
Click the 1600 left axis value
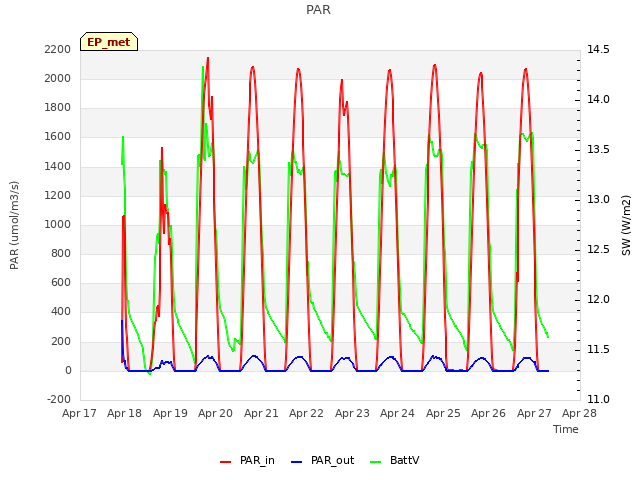point(58,137)
